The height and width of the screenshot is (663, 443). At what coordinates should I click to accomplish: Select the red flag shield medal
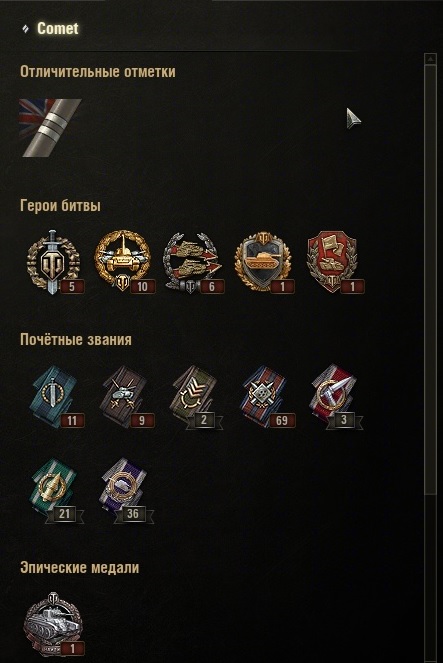tap(334, 261)
